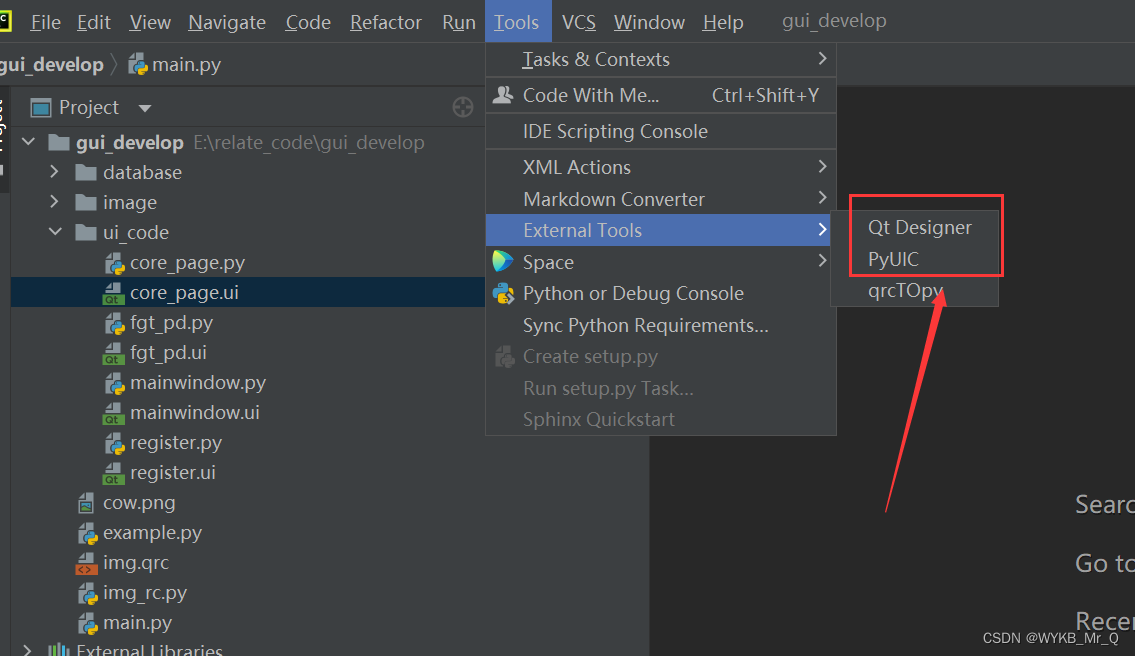Viewport: 1135px width, 656px height.
Task: Choose Sync Python Requirements option
Action: 645,325
